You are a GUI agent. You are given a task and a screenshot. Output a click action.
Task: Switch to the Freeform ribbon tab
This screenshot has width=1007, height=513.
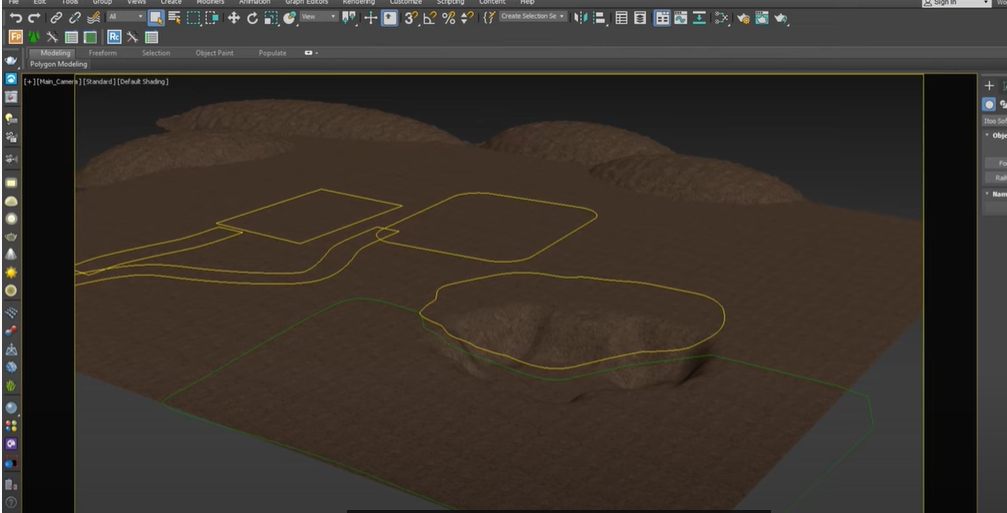pos(102,53)
